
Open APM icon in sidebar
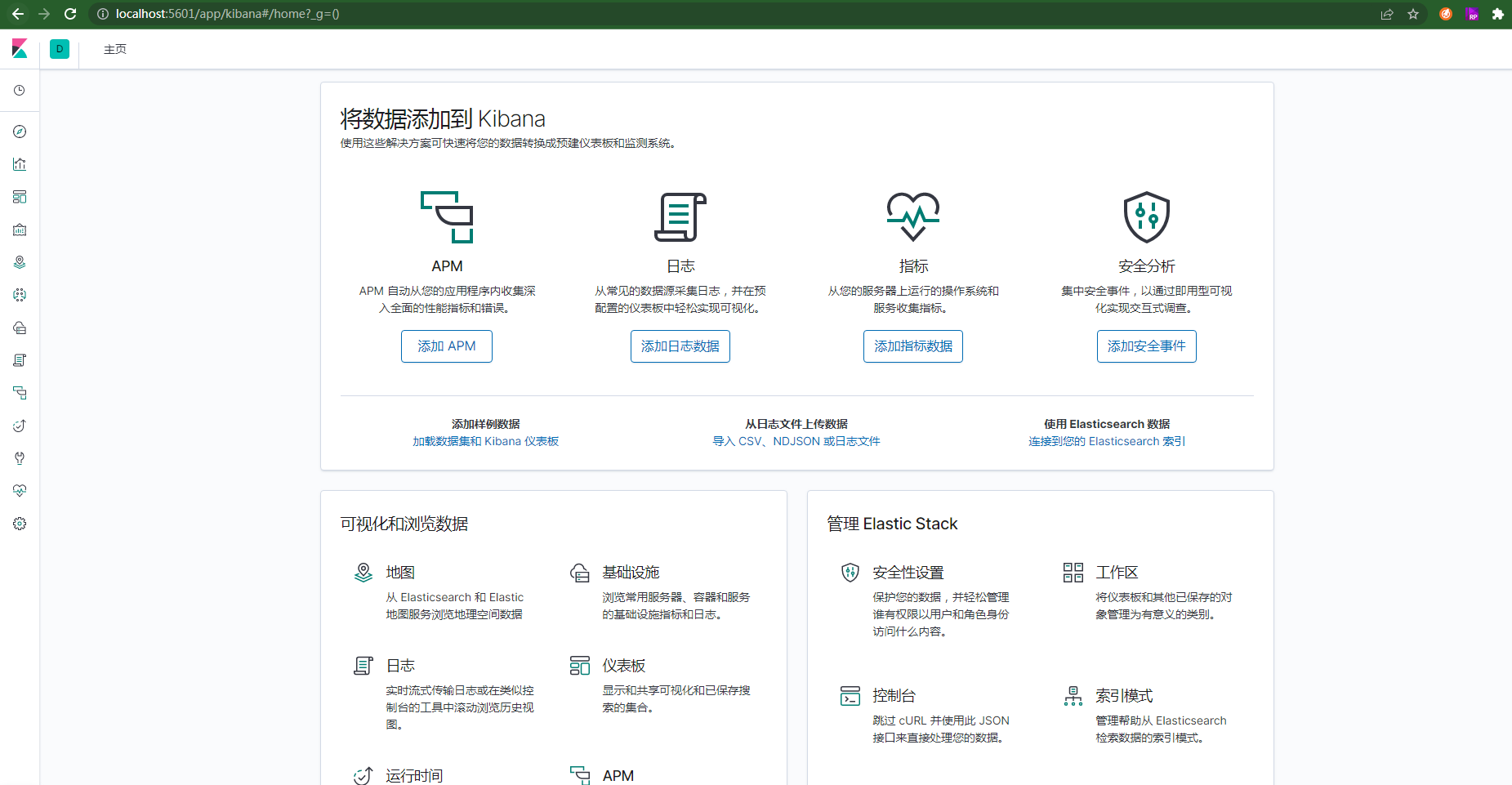point(20,393)
